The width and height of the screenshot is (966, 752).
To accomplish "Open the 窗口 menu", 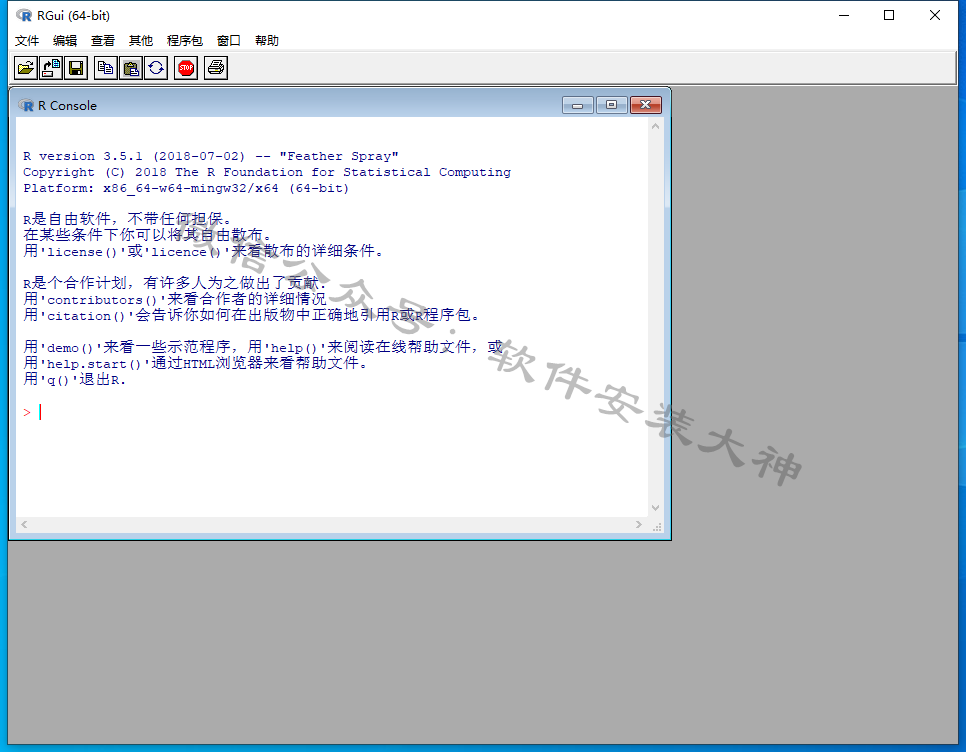I will (229, 41).
